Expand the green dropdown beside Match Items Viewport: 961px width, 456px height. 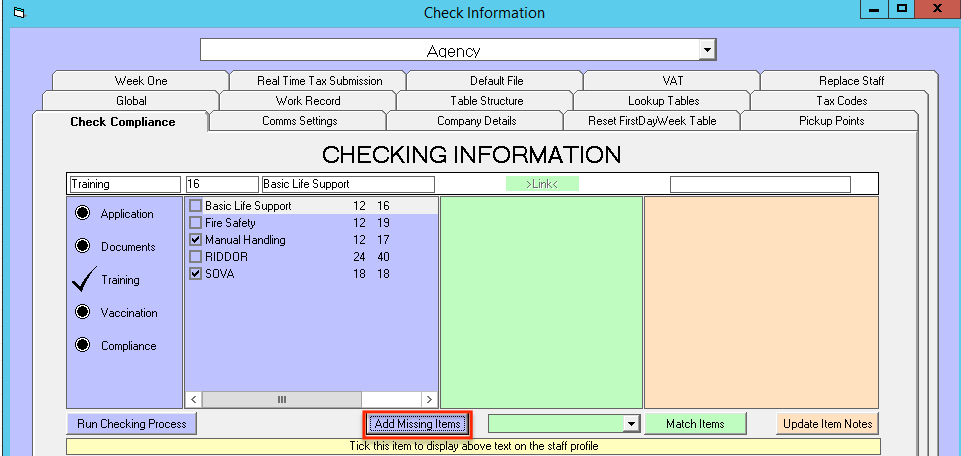click(630, 424)
